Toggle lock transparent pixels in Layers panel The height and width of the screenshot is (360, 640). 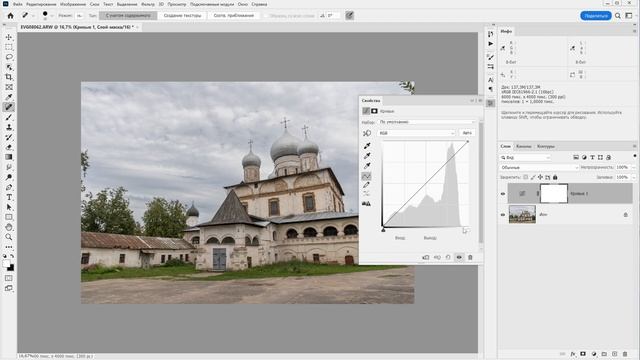coord(526,178)
